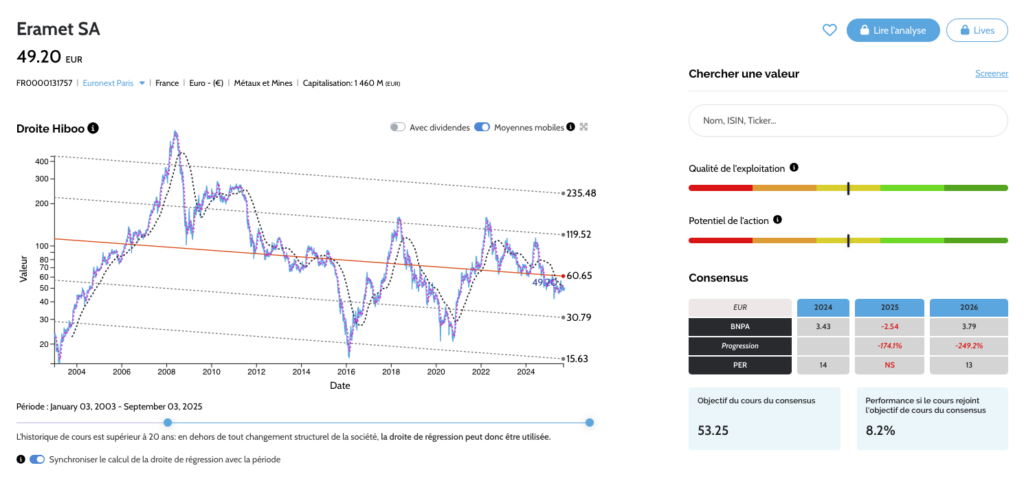Open the Euronext Paris market dropdown
This screenshot has width=1024, height=483.
pyautogui.click(x=114, y=83)
